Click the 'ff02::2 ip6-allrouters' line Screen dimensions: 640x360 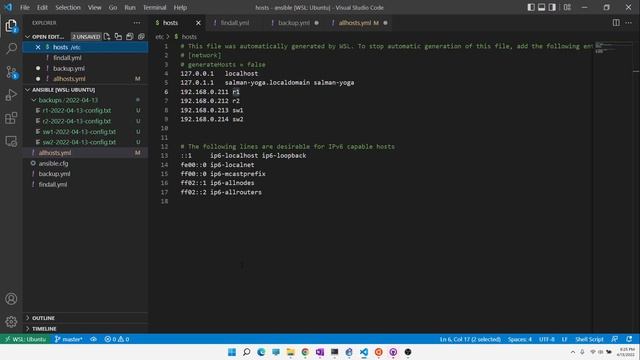tap(221, 192)
